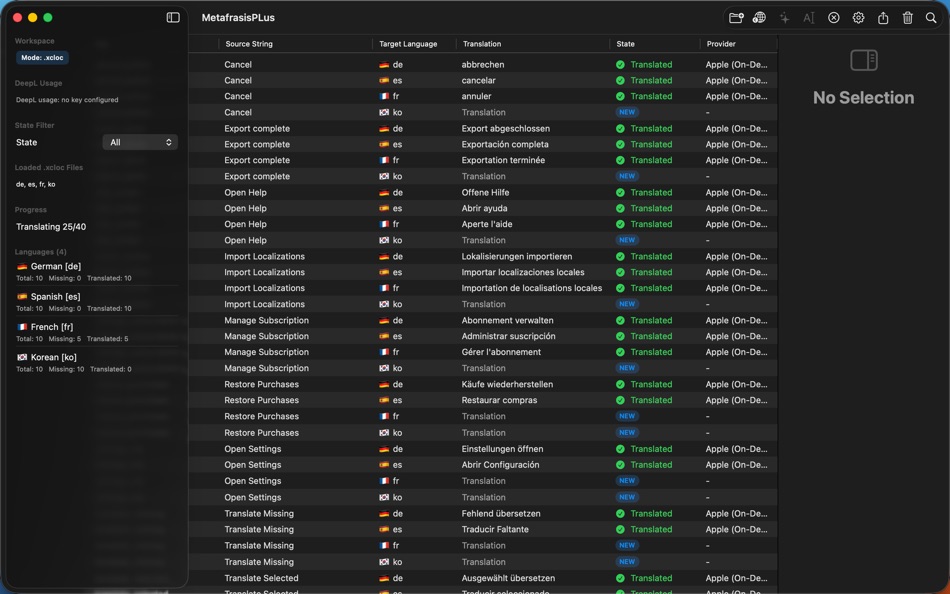Click the empty Translation field in Open Help ko row
This screenshot has height=594, width=950.
point(483,240)
